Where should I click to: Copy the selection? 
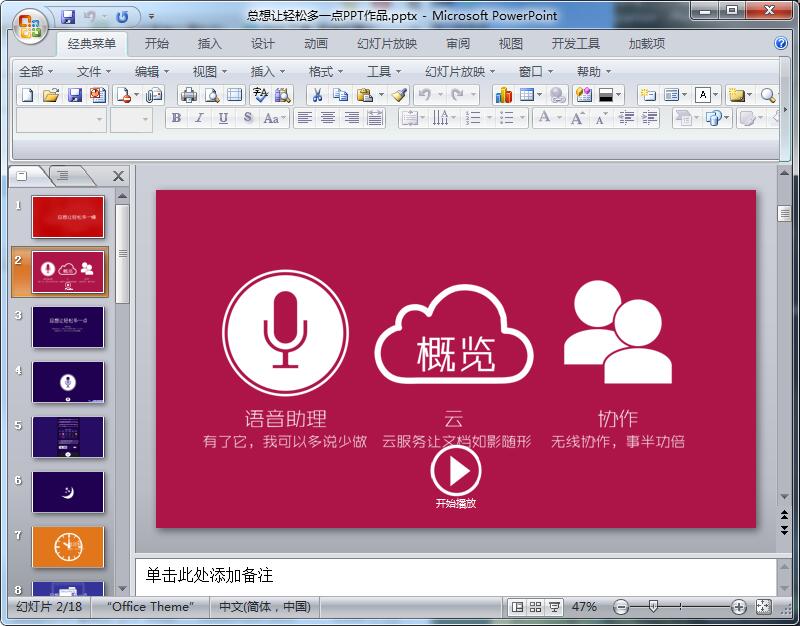(x=340, y=95)
